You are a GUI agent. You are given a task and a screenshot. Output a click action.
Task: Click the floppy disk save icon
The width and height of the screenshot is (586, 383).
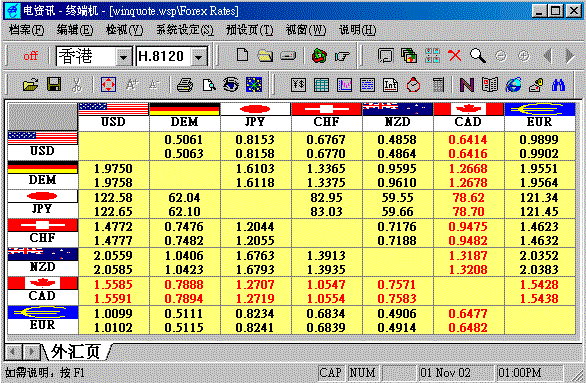[54, 84]
